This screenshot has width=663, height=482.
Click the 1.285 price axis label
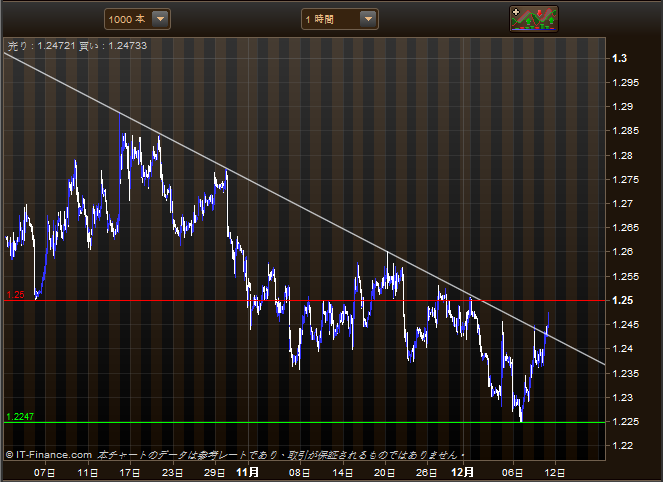625,131
